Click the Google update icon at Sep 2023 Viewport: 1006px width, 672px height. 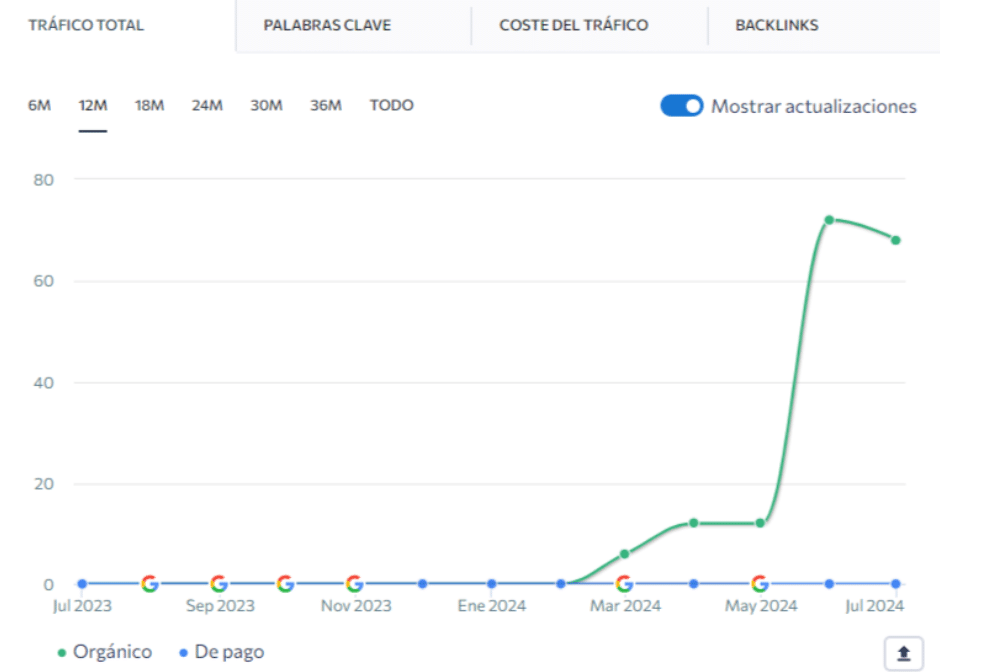click(x=218, y=584)
